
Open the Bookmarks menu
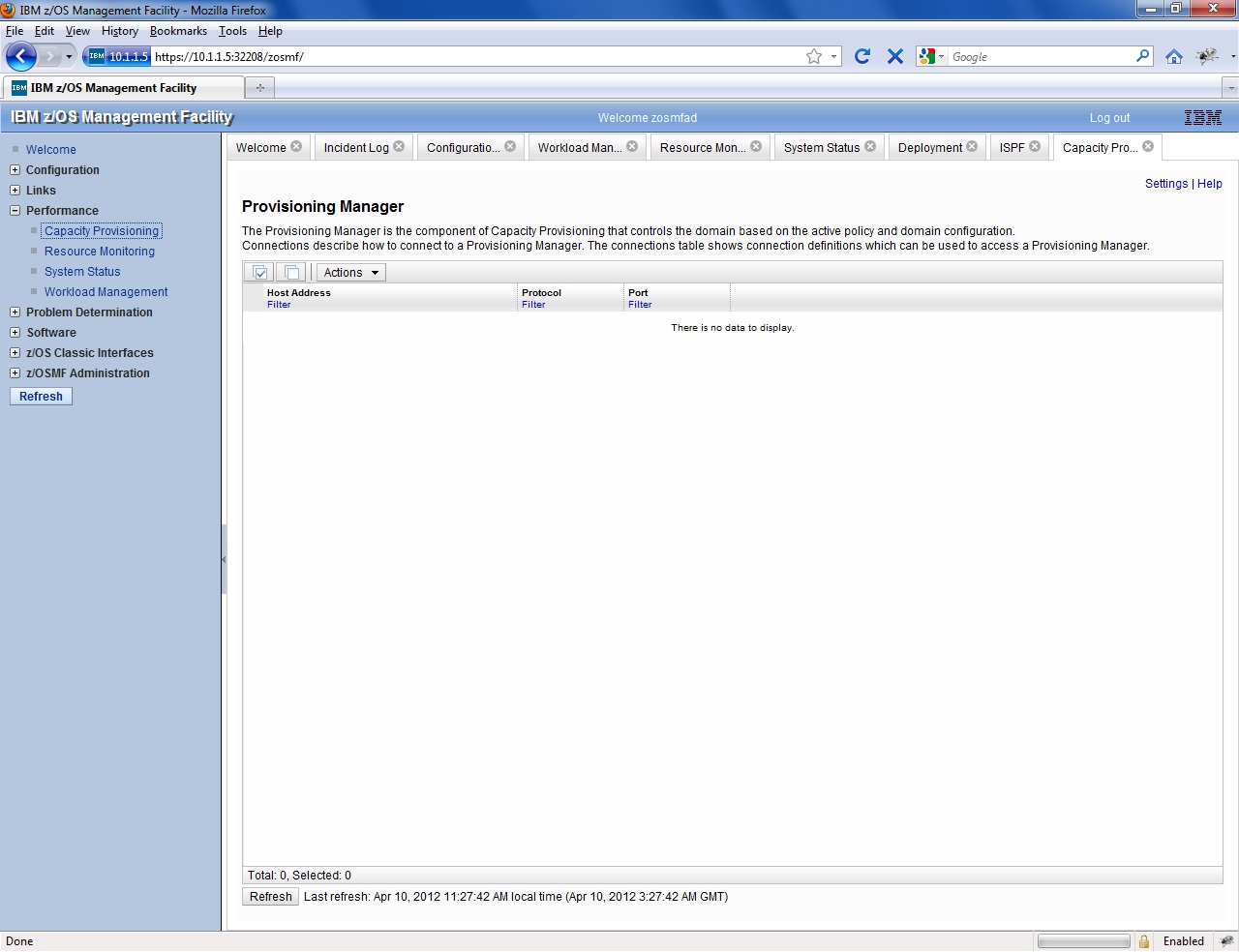[178, 31]
